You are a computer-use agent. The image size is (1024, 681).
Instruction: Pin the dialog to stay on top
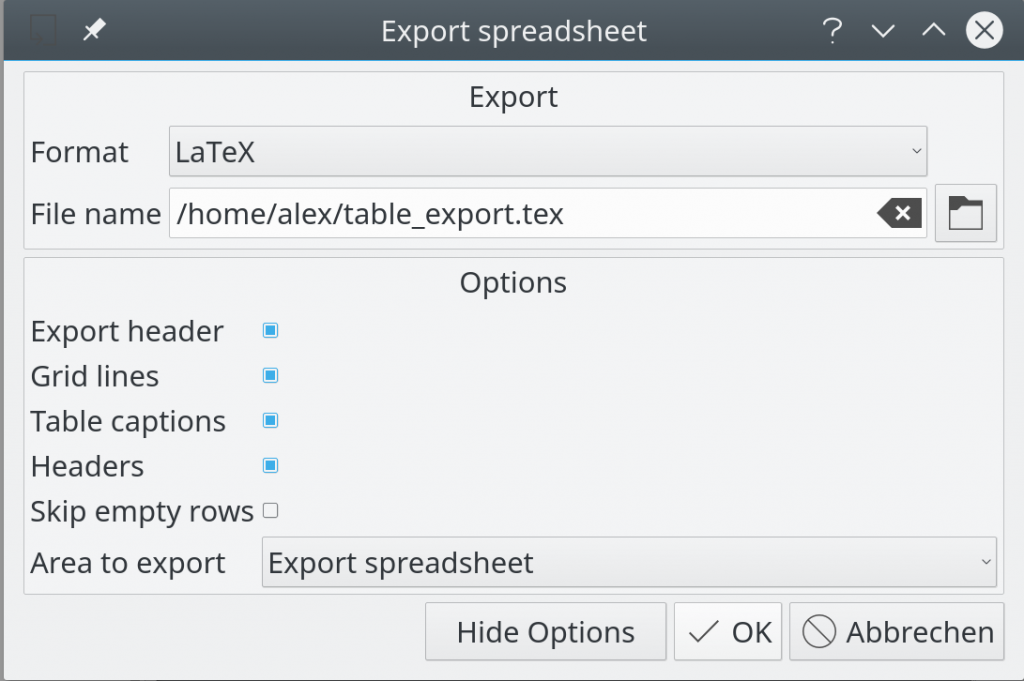tap(93, 30)
